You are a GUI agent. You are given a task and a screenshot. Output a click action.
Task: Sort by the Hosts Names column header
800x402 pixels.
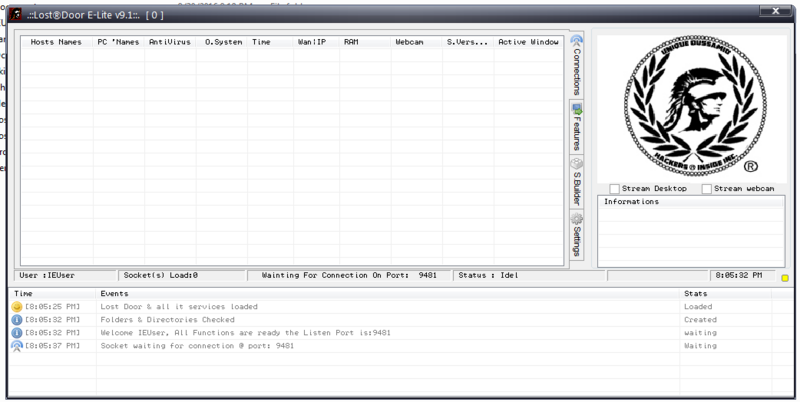coord(57,42)
